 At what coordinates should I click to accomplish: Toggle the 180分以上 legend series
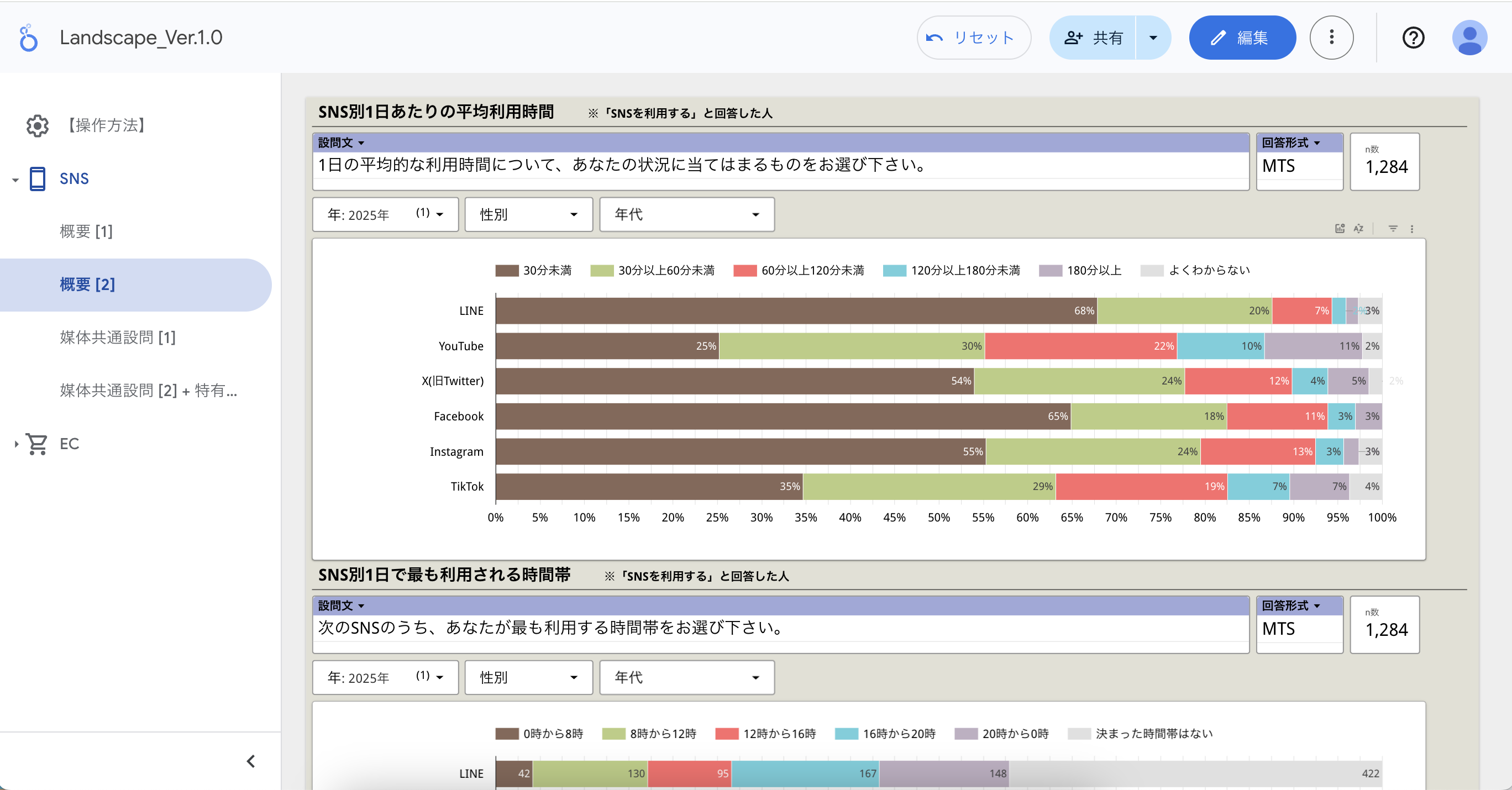(x=1080, y=270)
